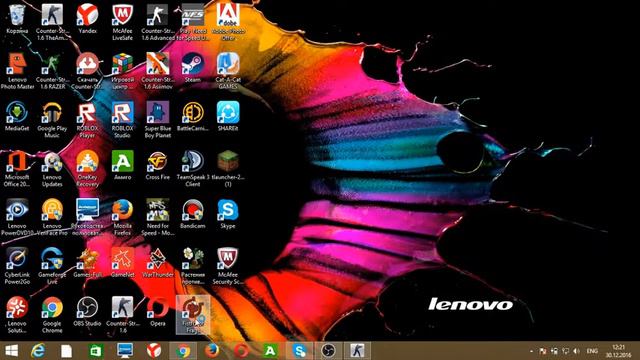Screen dimensions: 640x360
Task: Open the tlauncher Minecraft block icon
Action: tap(228, 169)
